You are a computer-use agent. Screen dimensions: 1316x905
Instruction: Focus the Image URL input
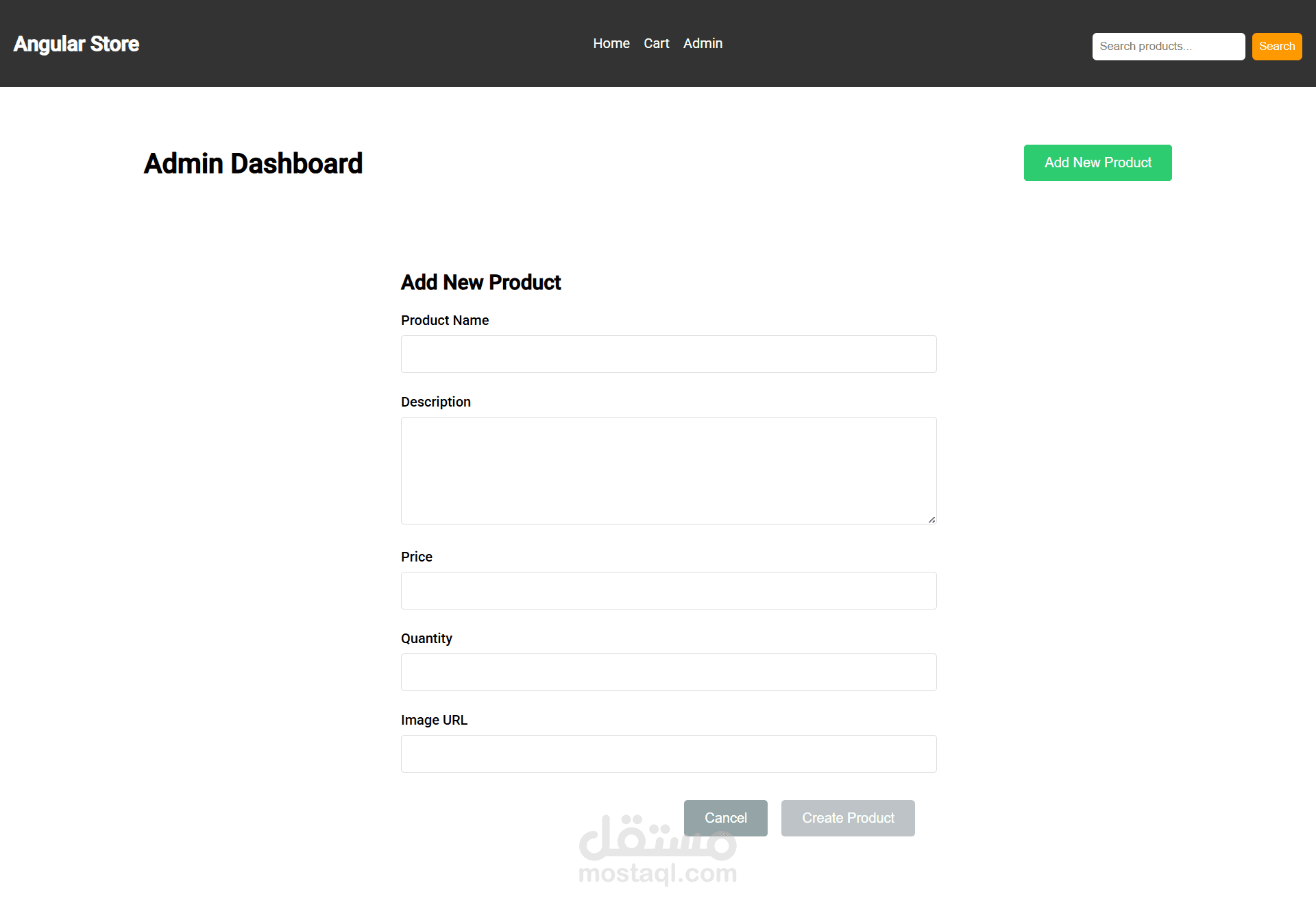click(668, 753)
